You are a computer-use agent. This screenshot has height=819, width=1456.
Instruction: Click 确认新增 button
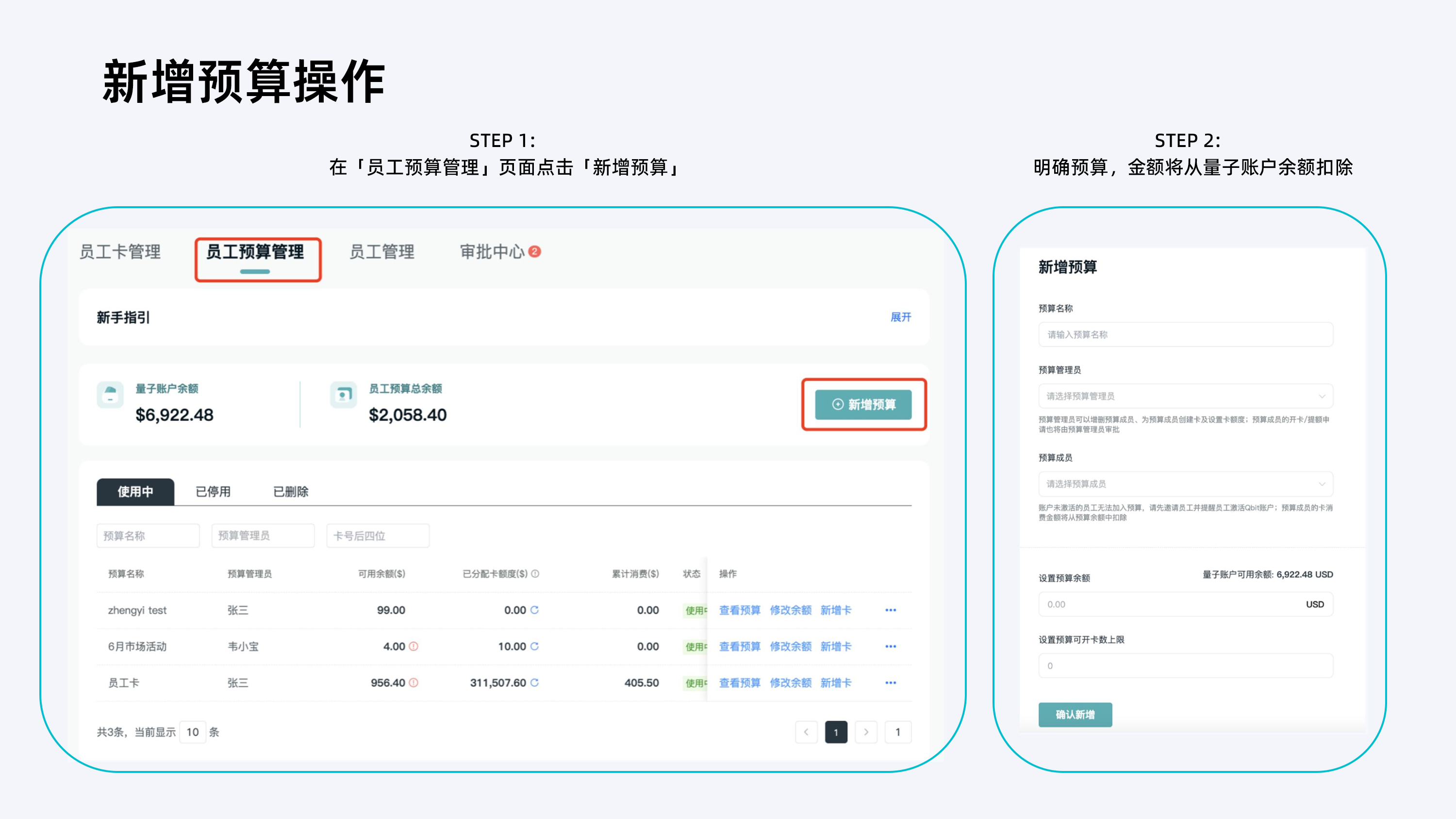coord(1075,714)
